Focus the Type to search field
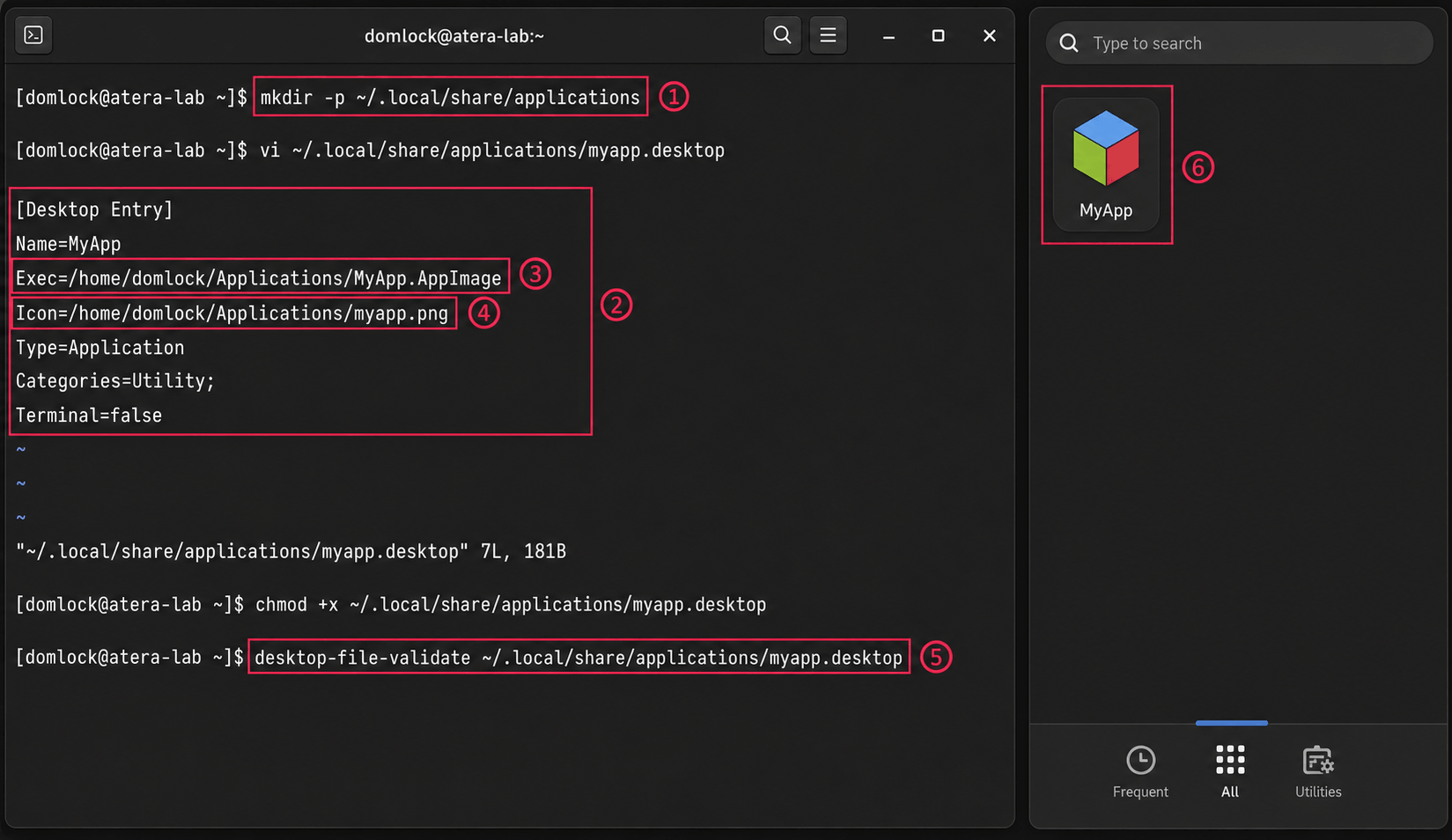 [x=1239, y=43]
